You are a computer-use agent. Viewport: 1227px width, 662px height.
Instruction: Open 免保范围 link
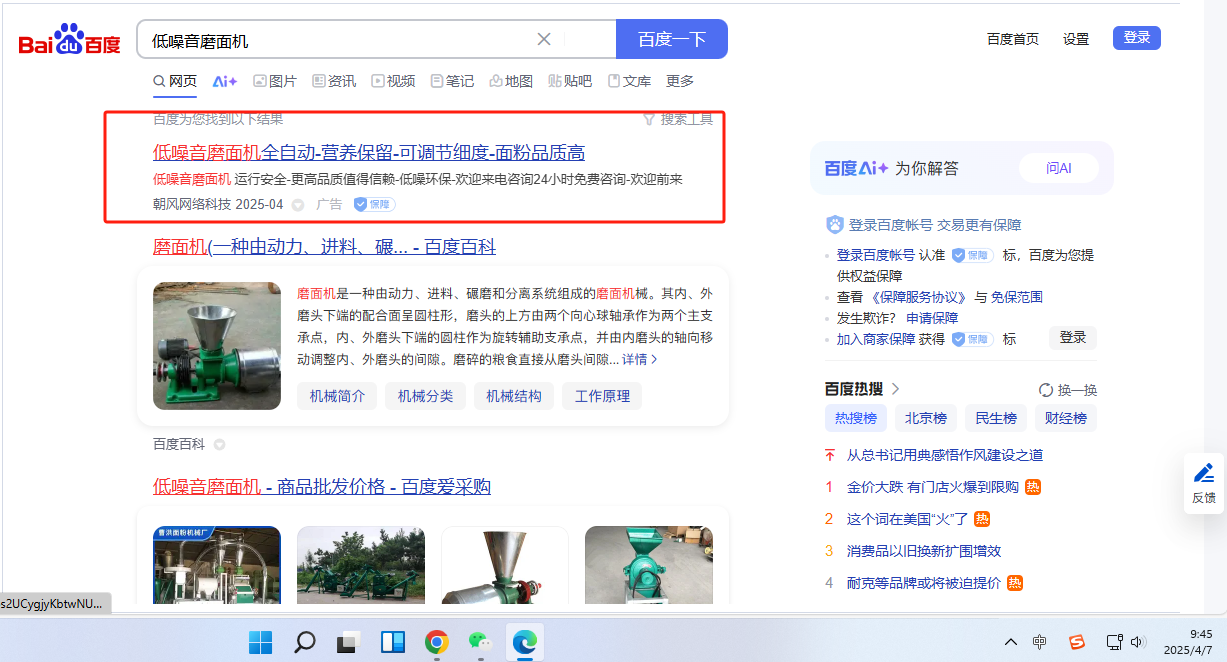pyautogui.click(x=1017, y=297)
